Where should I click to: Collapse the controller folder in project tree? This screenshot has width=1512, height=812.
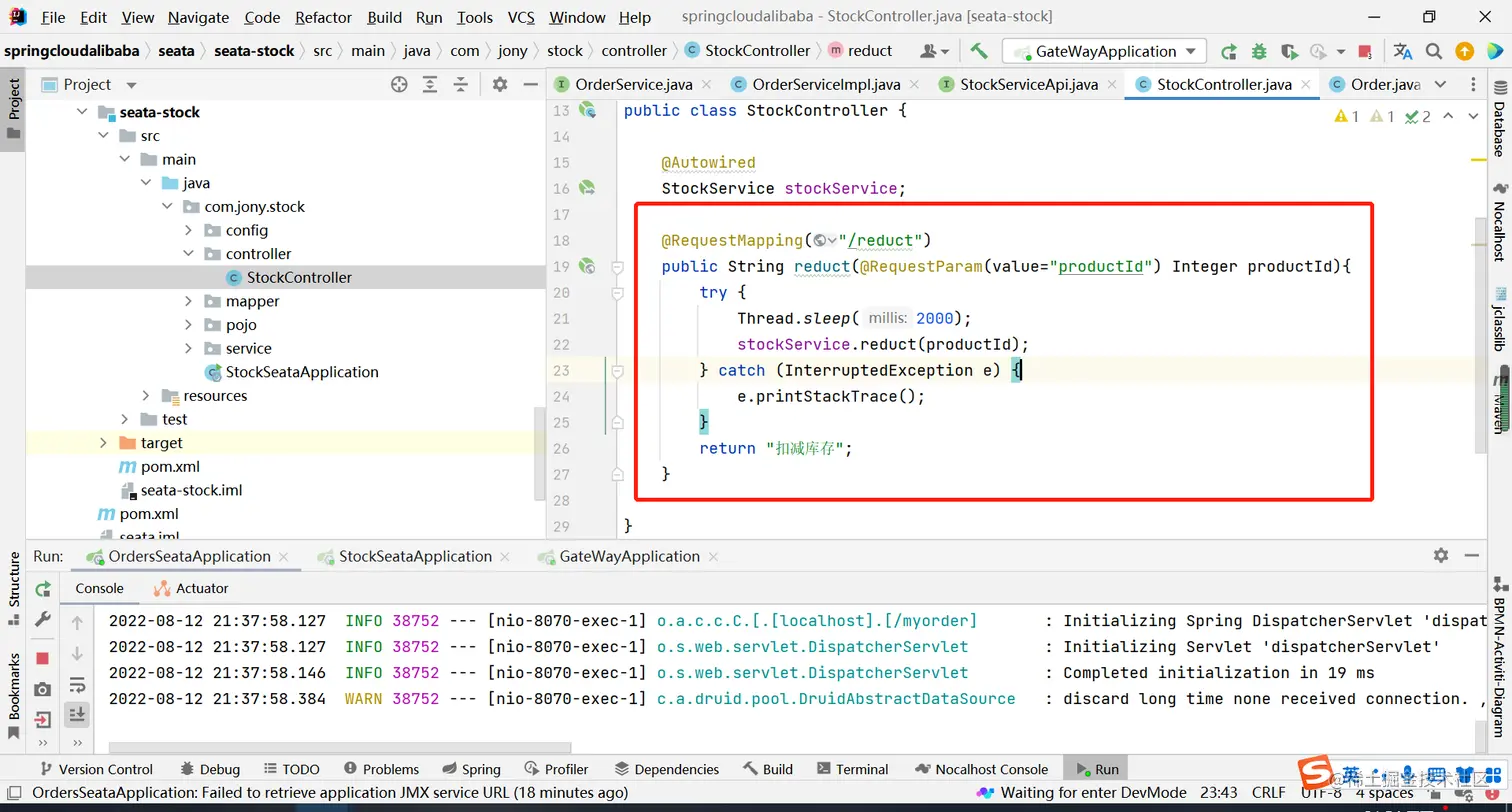click(189, 254)
